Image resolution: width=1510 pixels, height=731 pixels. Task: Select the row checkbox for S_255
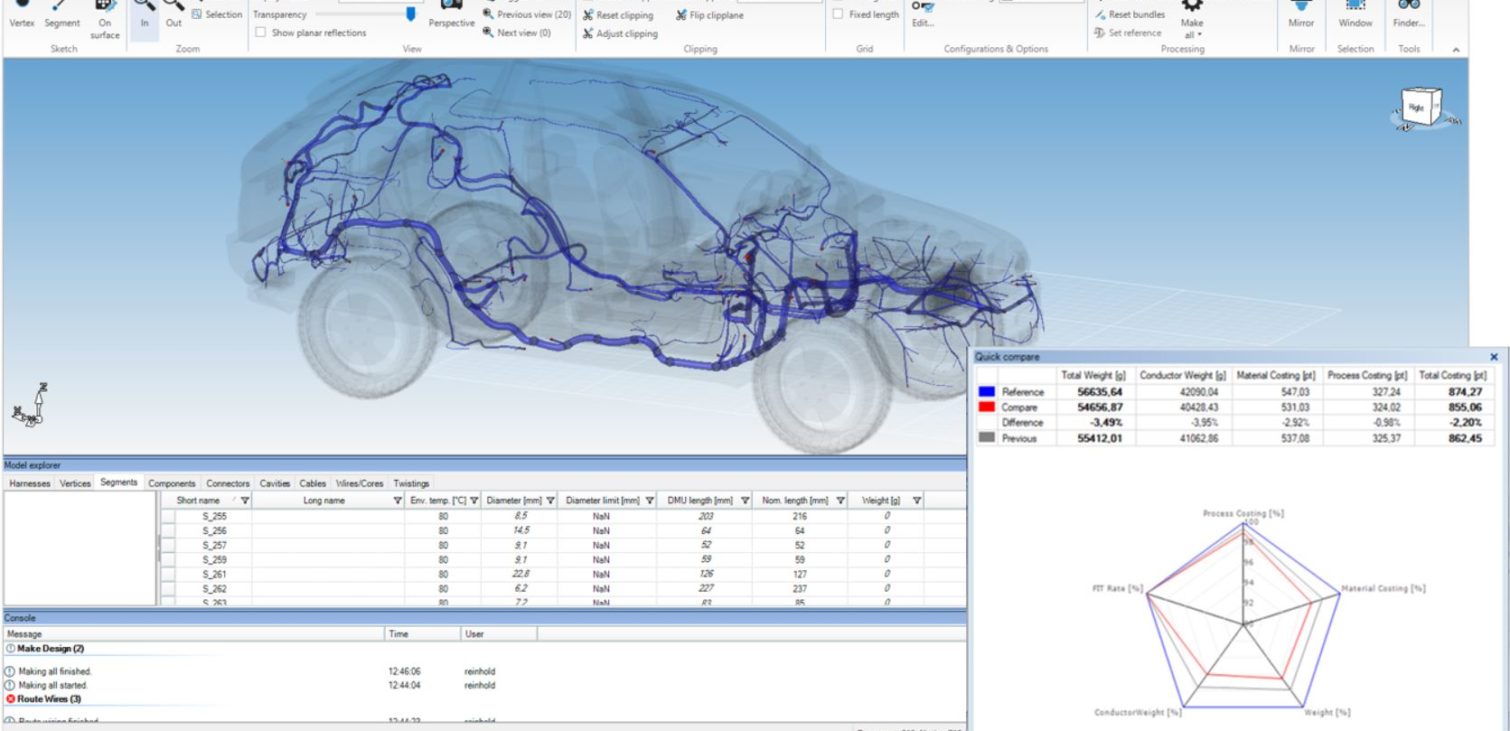[168, 516]
